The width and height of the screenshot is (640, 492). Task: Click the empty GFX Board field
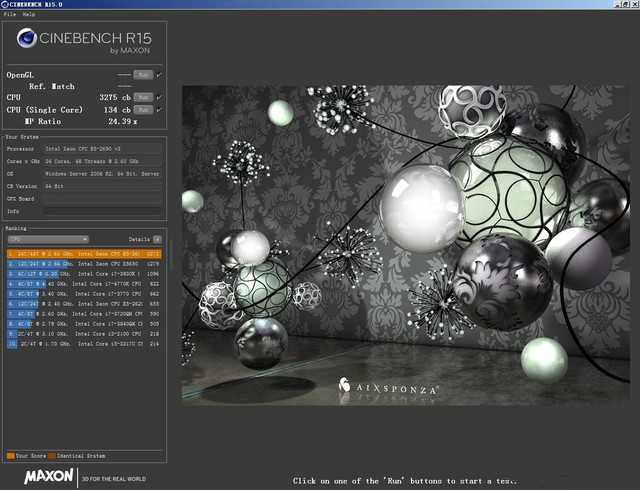click(x=102, y=199)
